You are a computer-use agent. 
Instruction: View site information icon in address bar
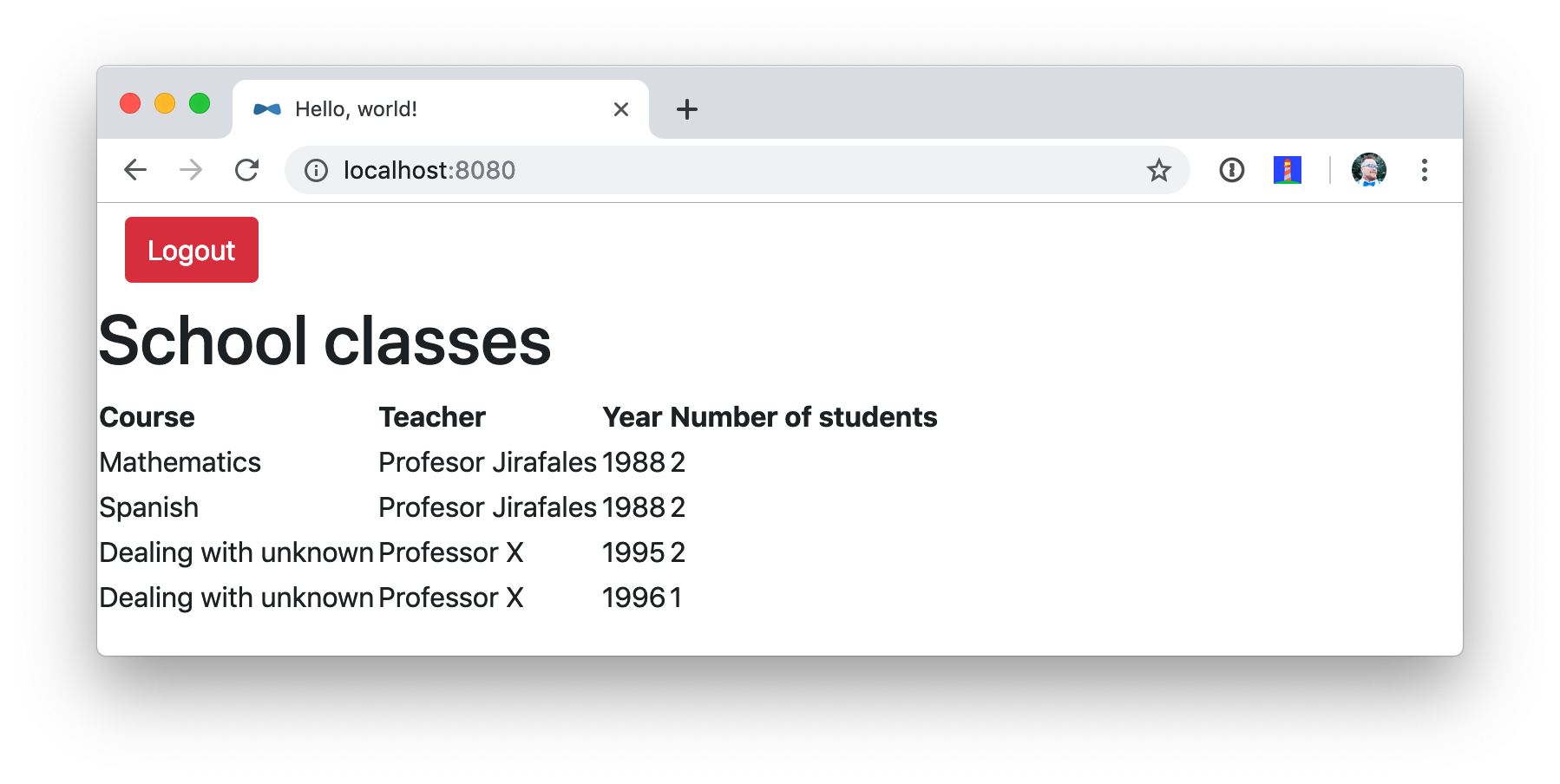317,170
